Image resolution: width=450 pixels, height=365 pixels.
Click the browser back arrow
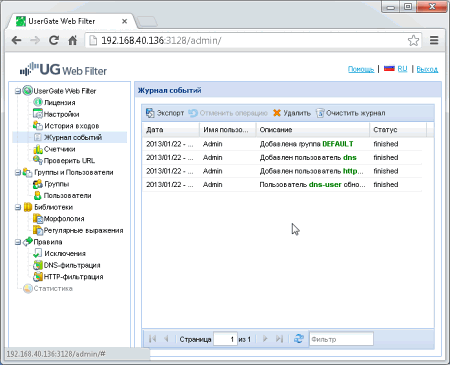click(x=16, y=40)
